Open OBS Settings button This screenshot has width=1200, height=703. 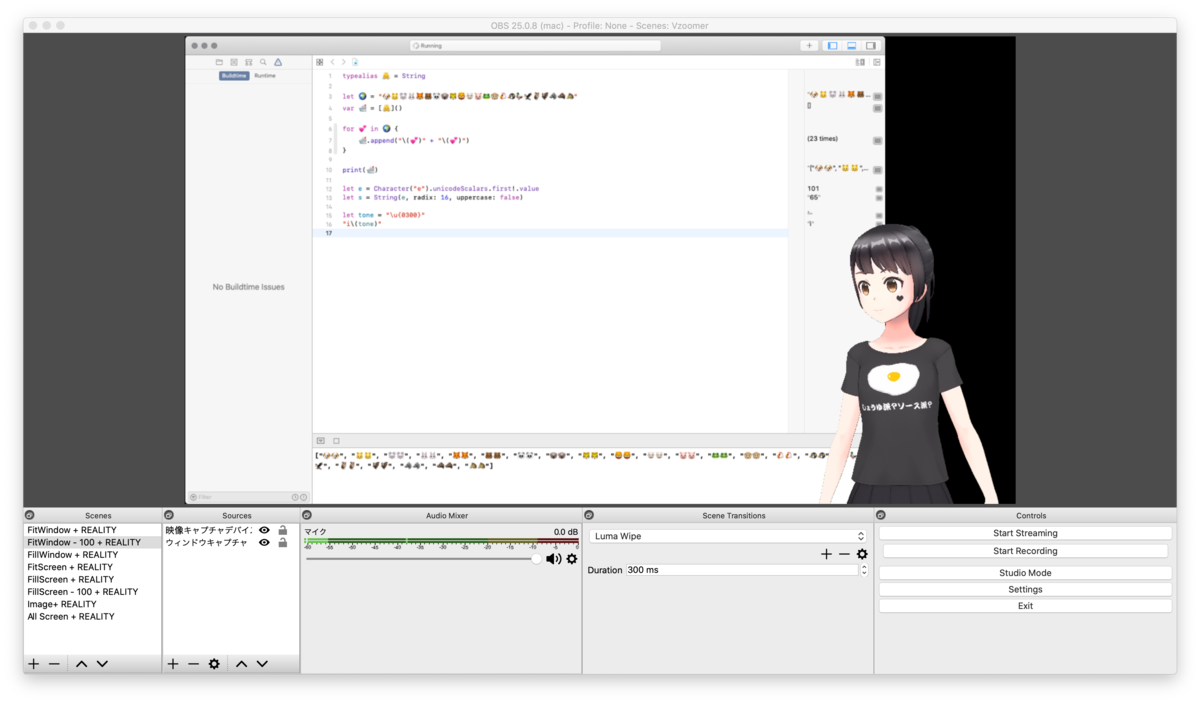[1025, 589]
